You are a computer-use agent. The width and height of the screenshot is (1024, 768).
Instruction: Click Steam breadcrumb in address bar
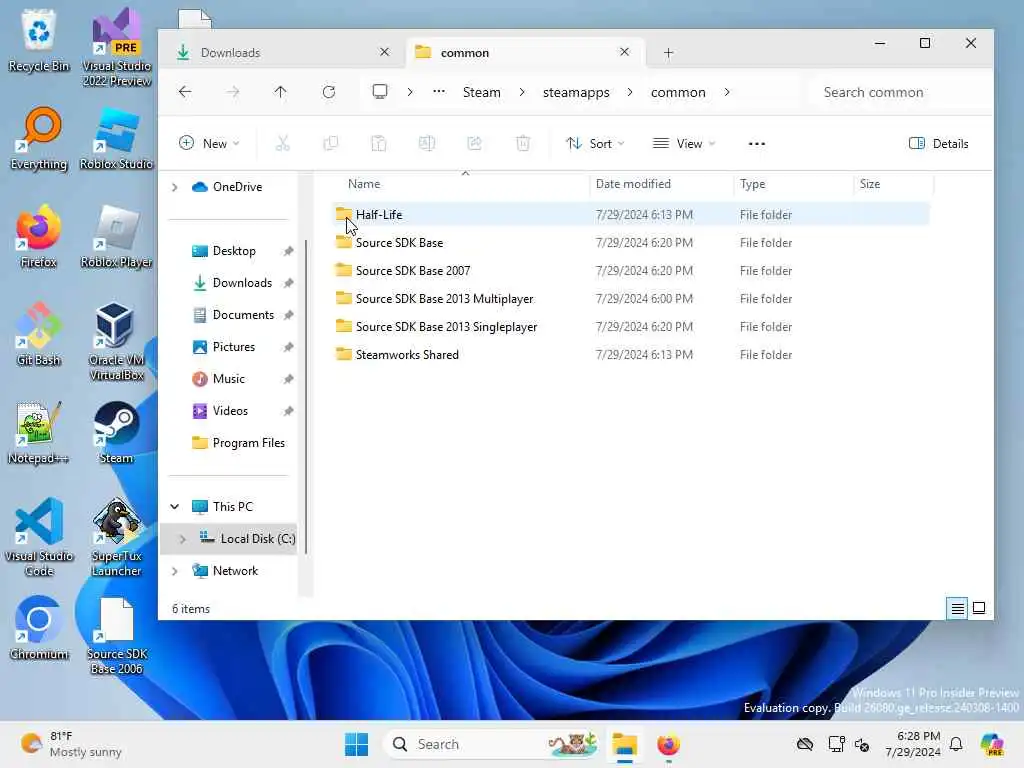pyautogui.click(x=481, y=92)
